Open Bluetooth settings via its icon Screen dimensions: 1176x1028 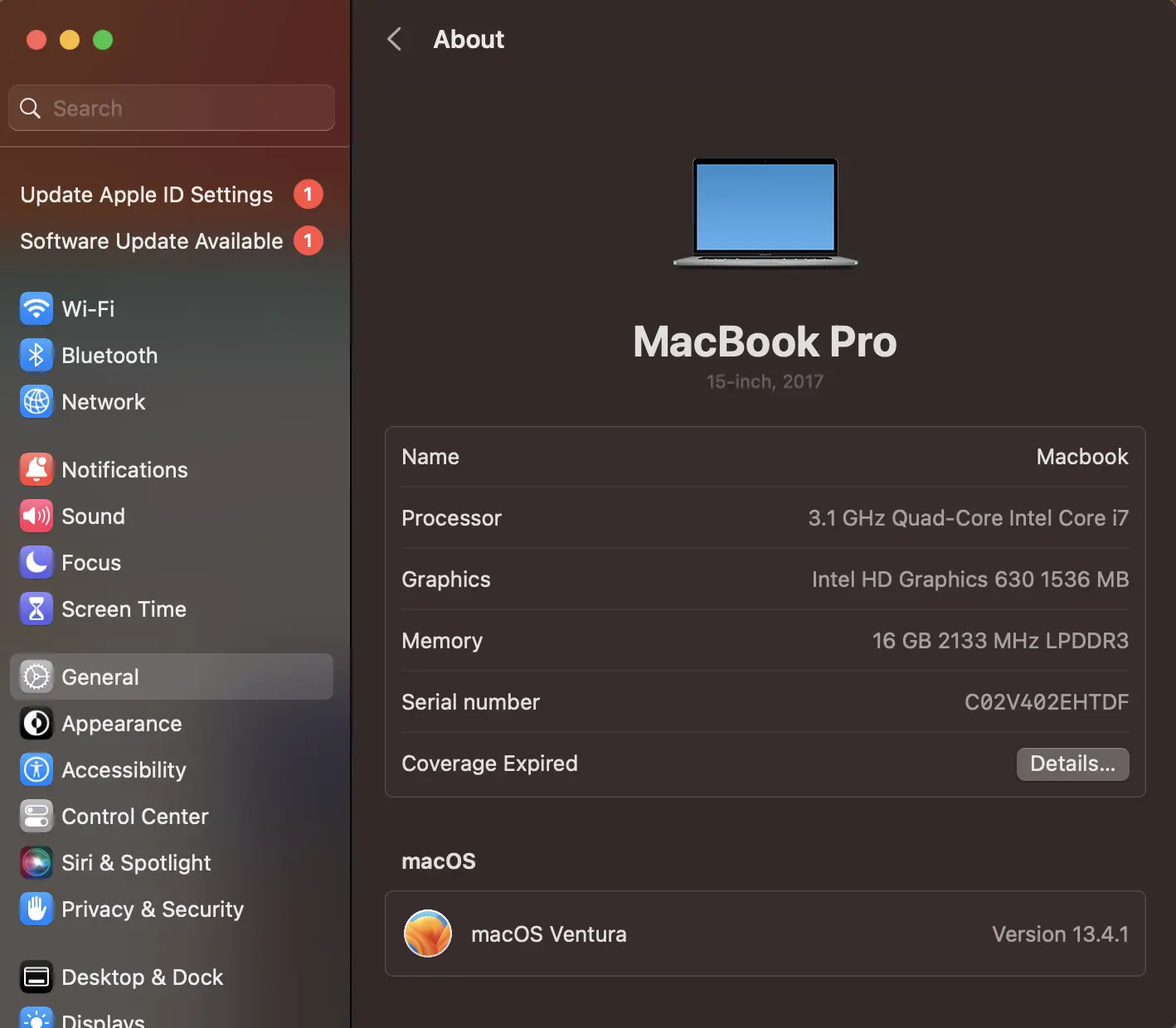36,355
